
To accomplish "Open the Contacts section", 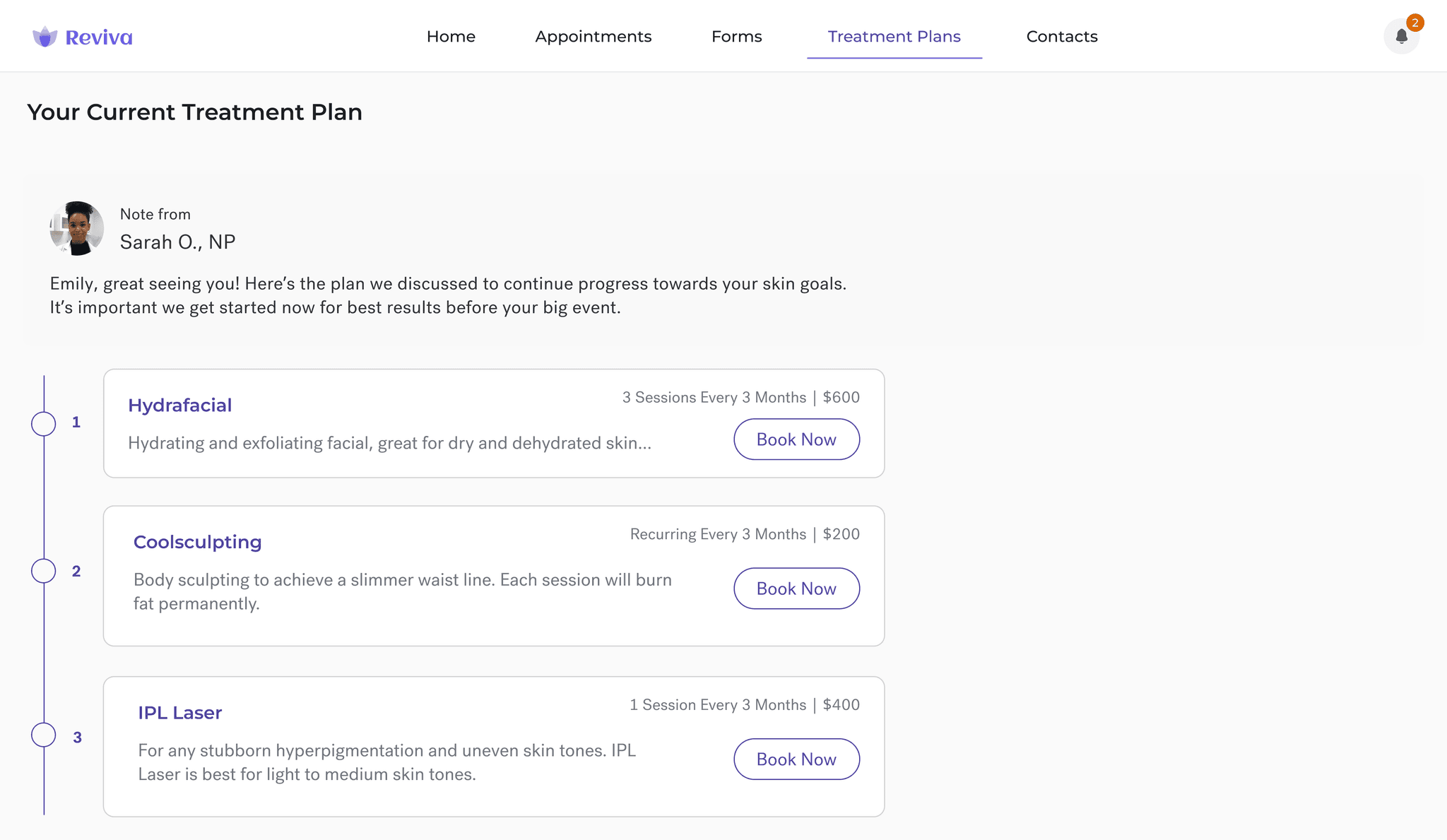I will [1062, 36].
